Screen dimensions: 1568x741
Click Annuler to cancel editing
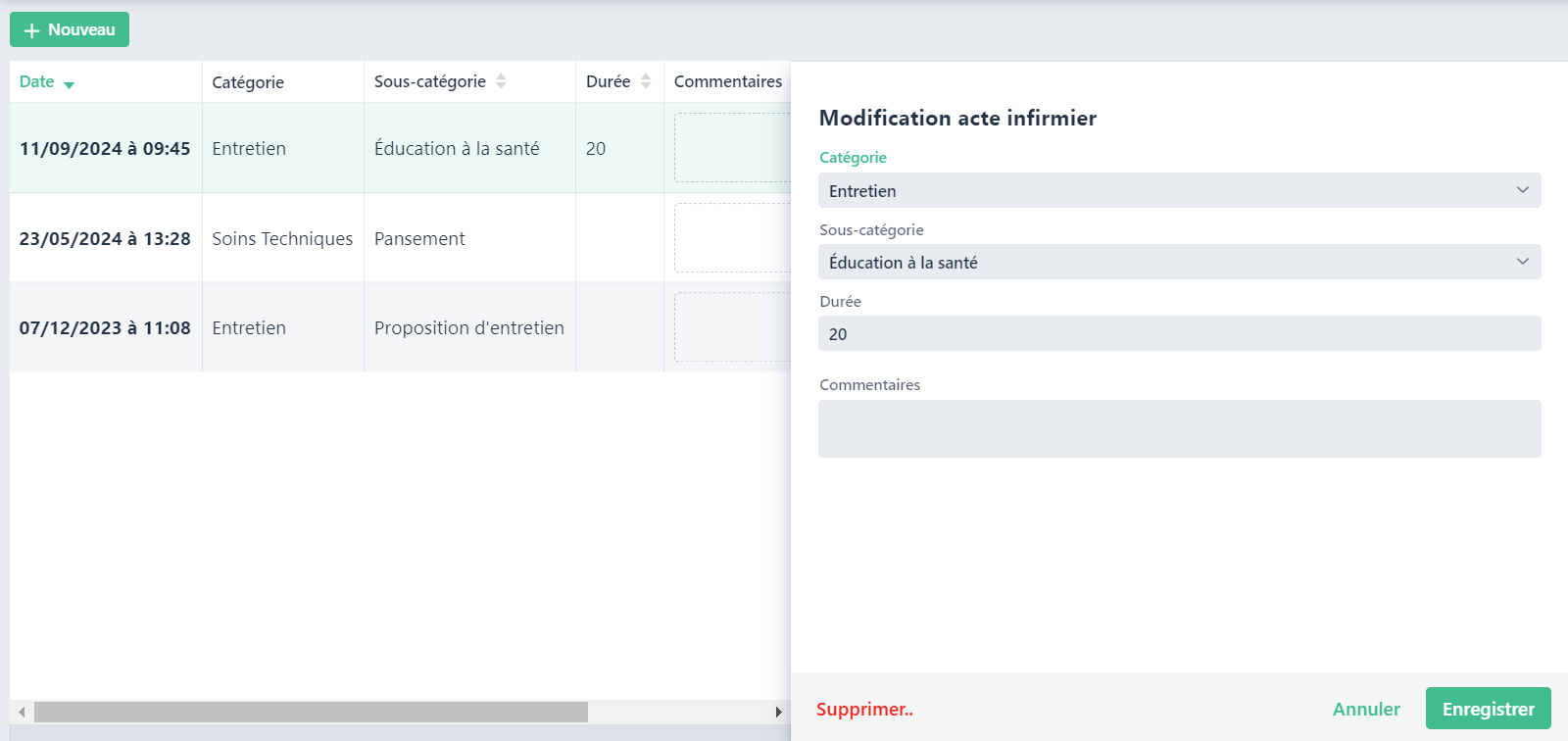(1365, 709)
